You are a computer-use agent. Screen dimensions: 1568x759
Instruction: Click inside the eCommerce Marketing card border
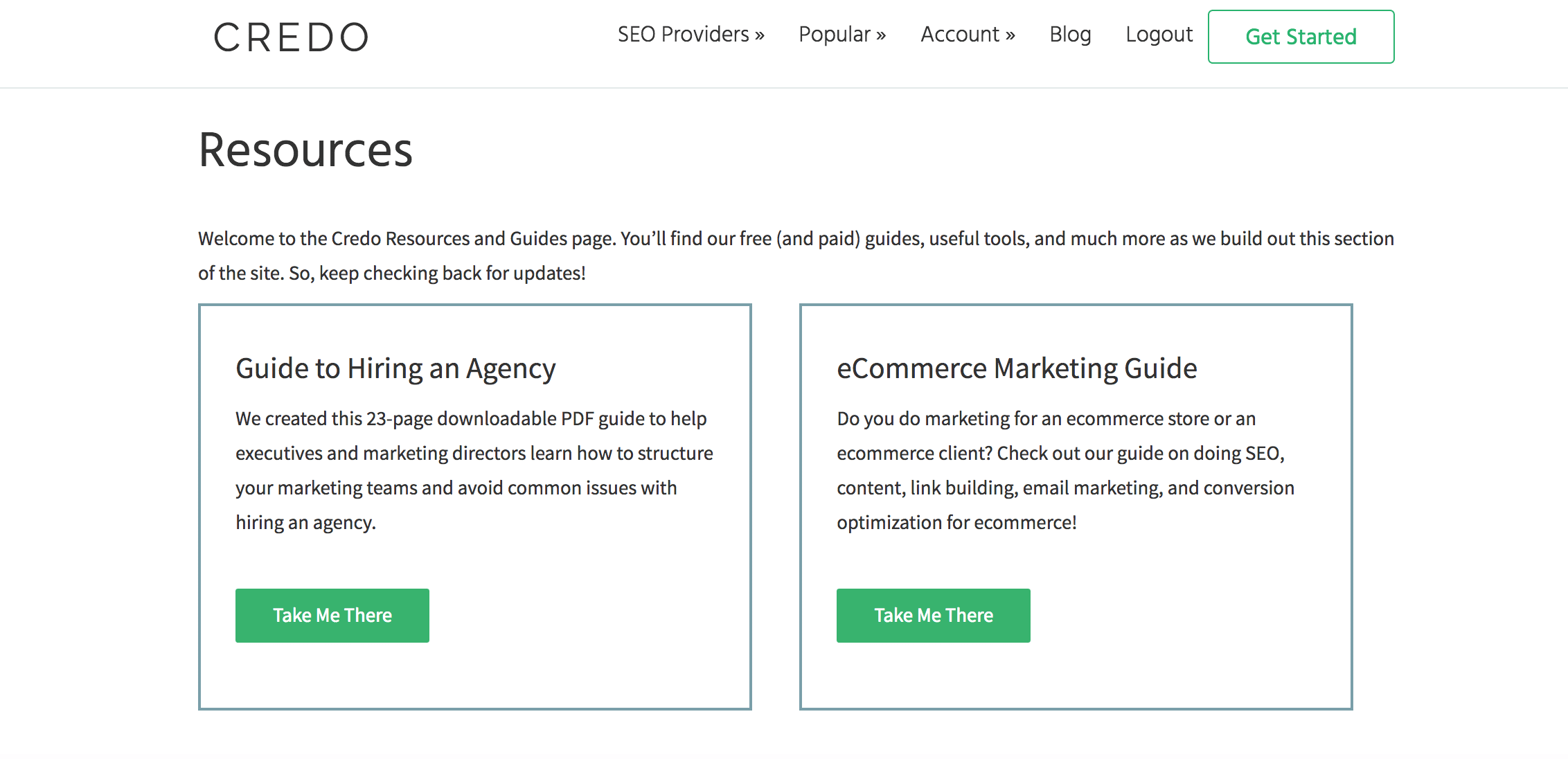point(1076,507)
